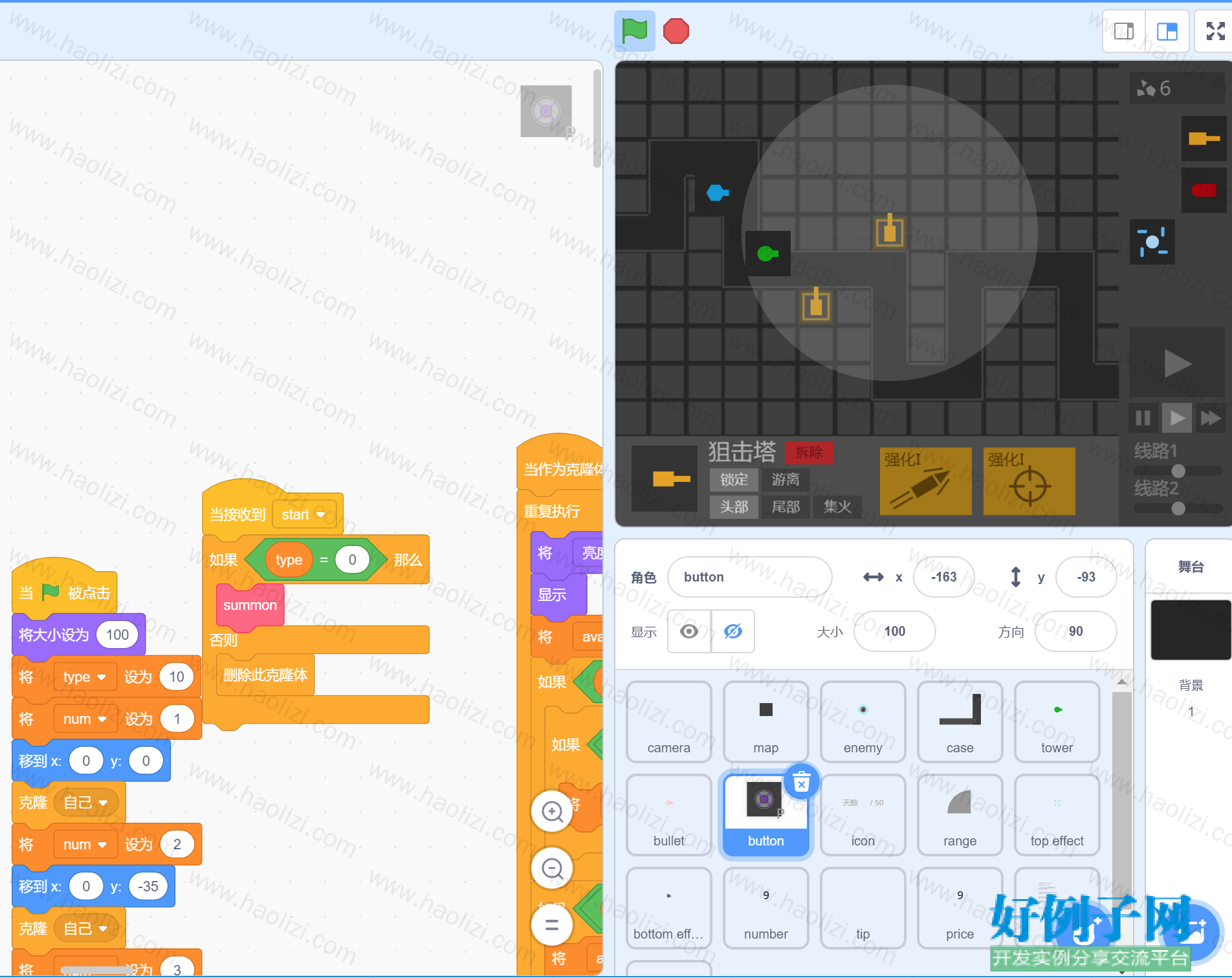Click the sprite name field button
1232x978 pixels.
(749, 577)
